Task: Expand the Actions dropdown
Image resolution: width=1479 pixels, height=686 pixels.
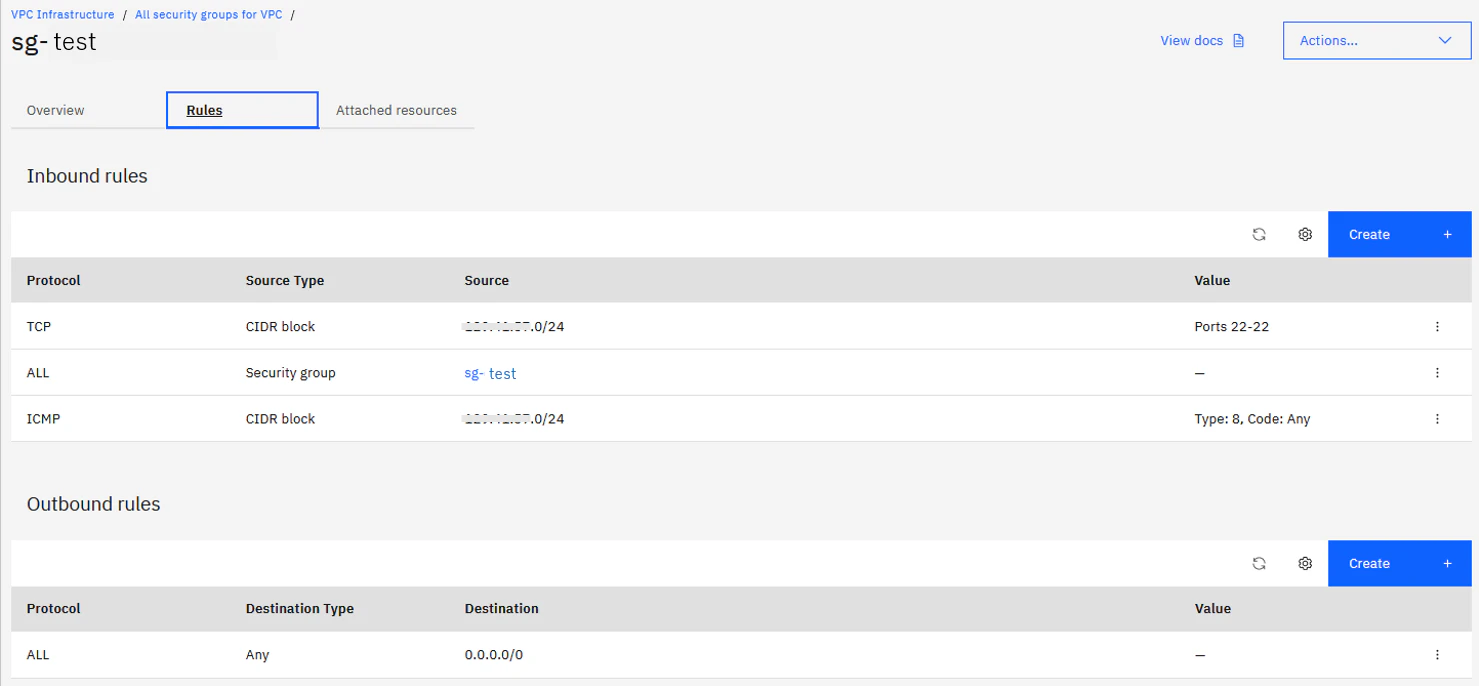Action: coord(1377,41)
